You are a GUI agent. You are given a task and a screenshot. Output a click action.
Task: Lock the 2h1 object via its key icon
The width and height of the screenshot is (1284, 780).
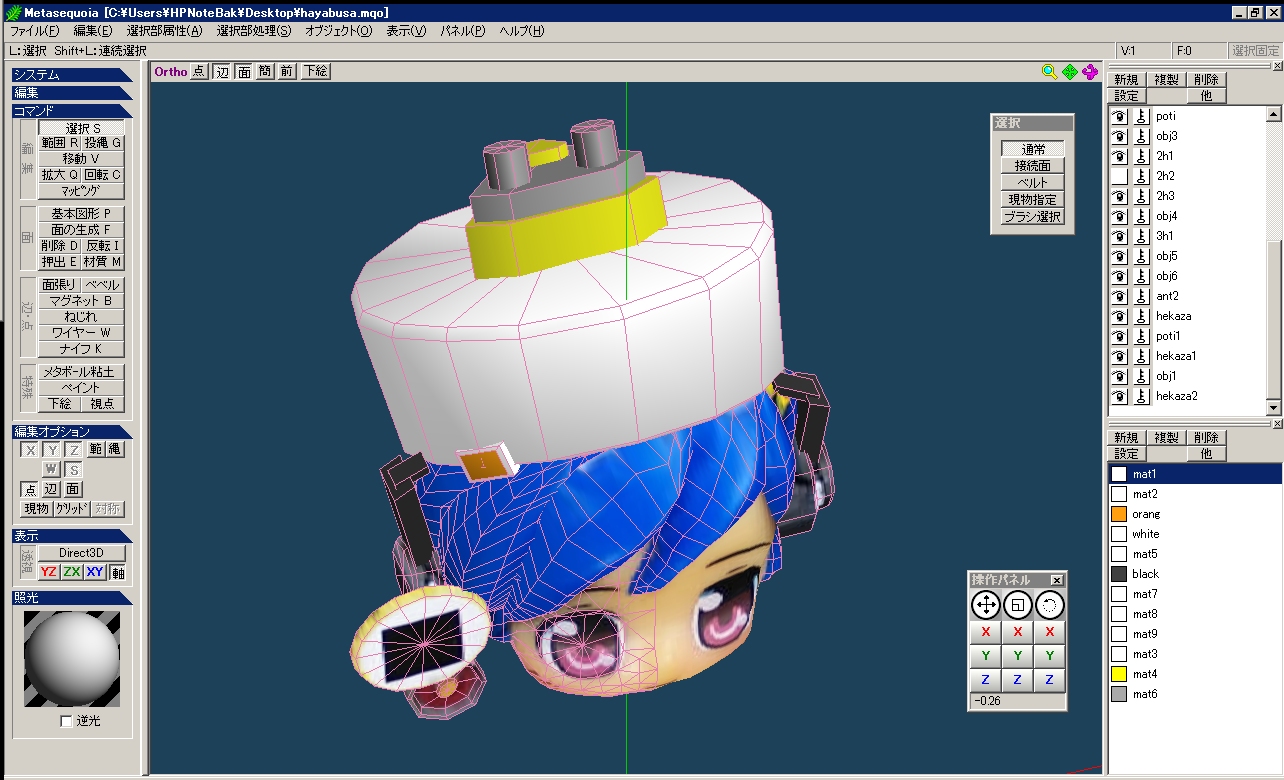[x=1141, y=156]
